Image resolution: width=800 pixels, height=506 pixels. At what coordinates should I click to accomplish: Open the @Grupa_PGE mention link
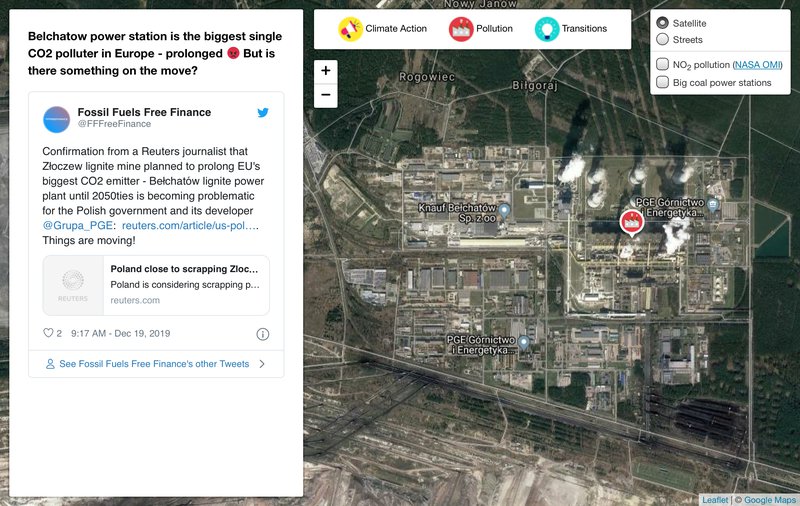point(78,226)
